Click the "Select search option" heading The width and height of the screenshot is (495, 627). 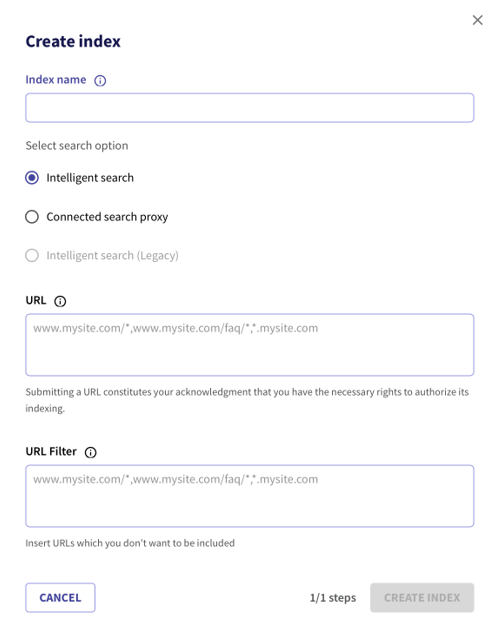click(77, 146)
